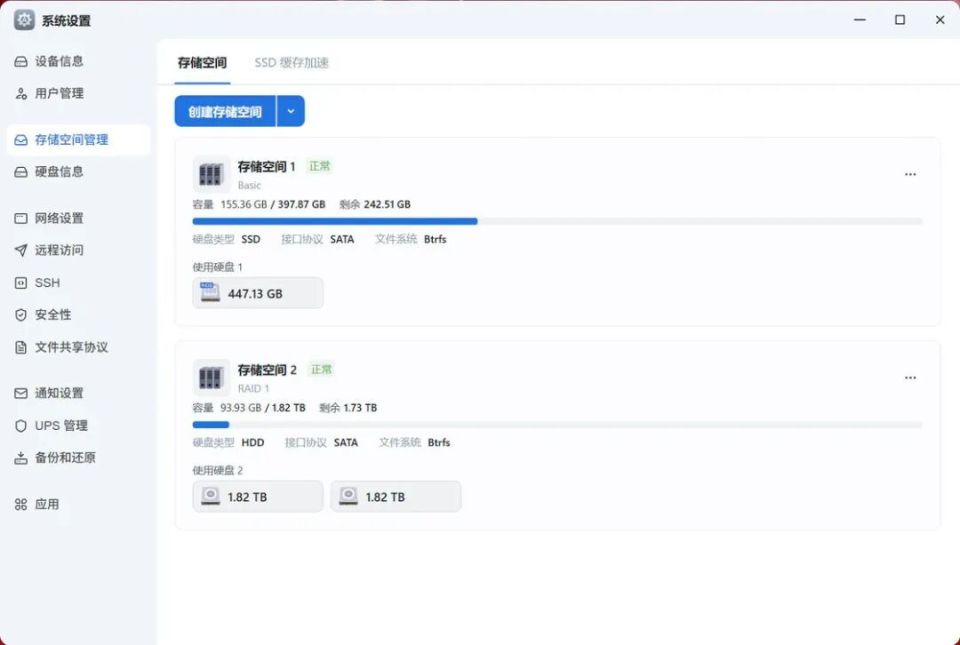Select the 447.13 GB disk in 存储空间 1
960x645 pixels.
coord(257,292)
